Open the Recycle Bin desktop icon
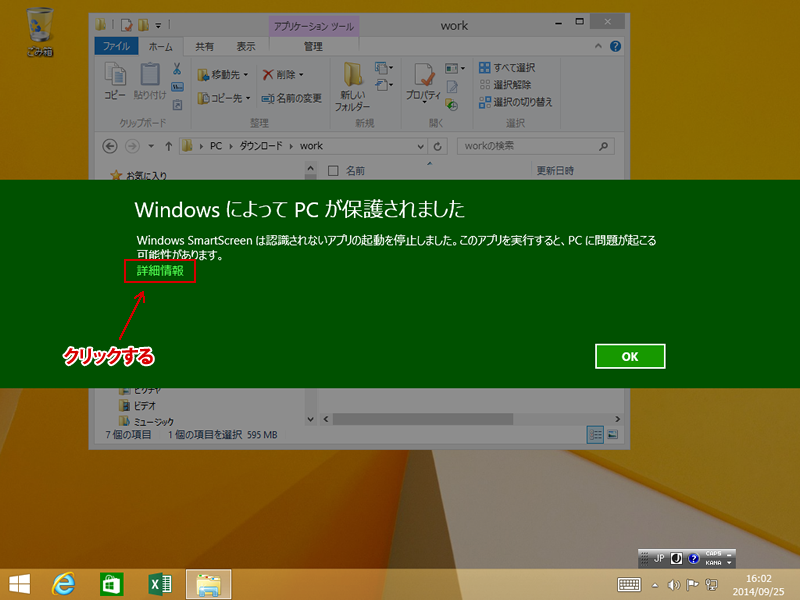Screen dimensions: 800x600 (39, 32)
